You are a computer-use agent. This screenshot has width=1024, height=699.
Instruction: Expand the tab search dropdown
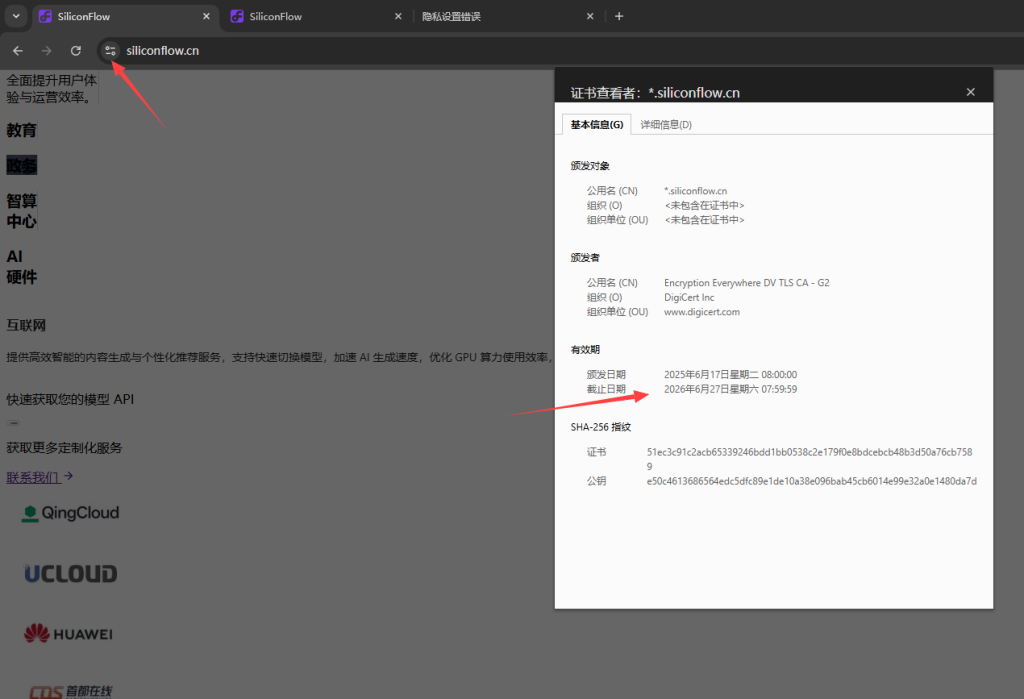point(16,16)
